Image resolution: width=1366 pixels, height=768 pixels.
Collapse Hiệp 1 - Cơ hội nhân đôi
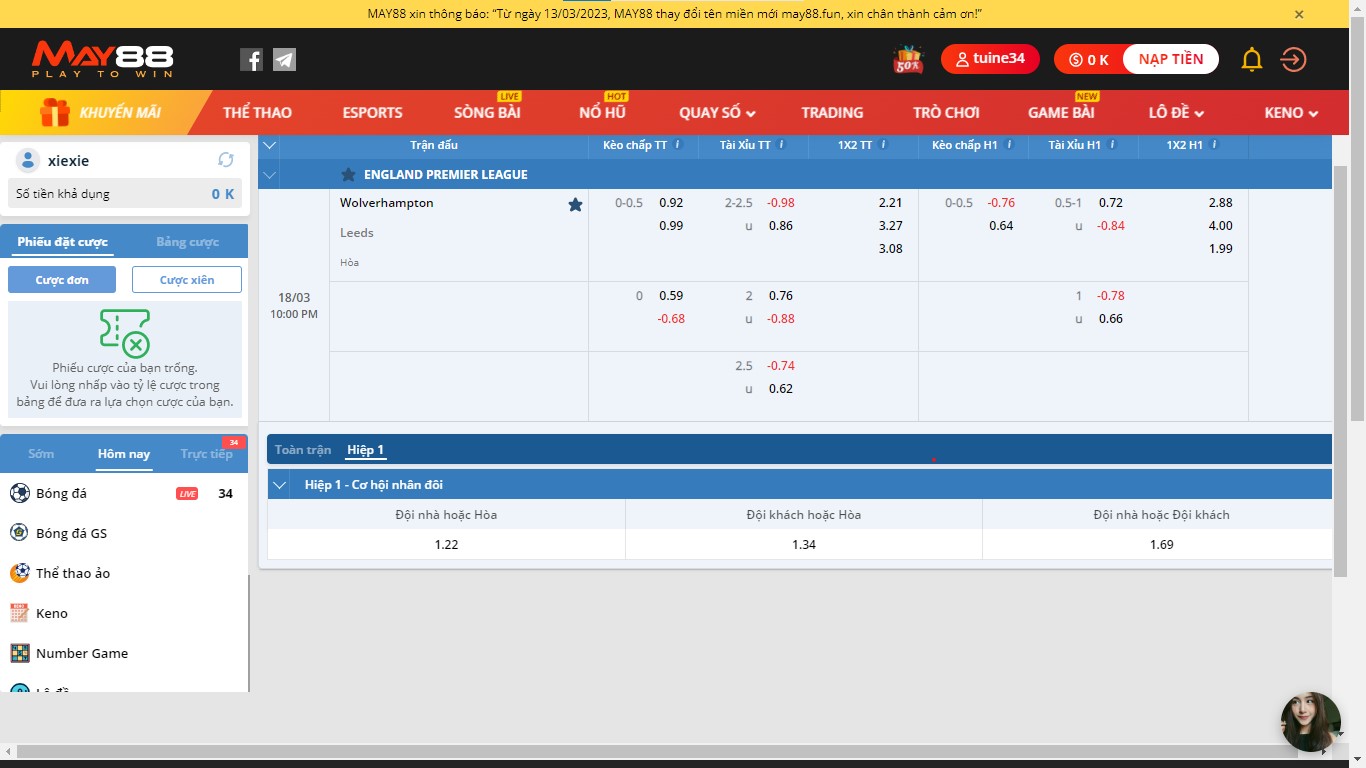point(278,485)
